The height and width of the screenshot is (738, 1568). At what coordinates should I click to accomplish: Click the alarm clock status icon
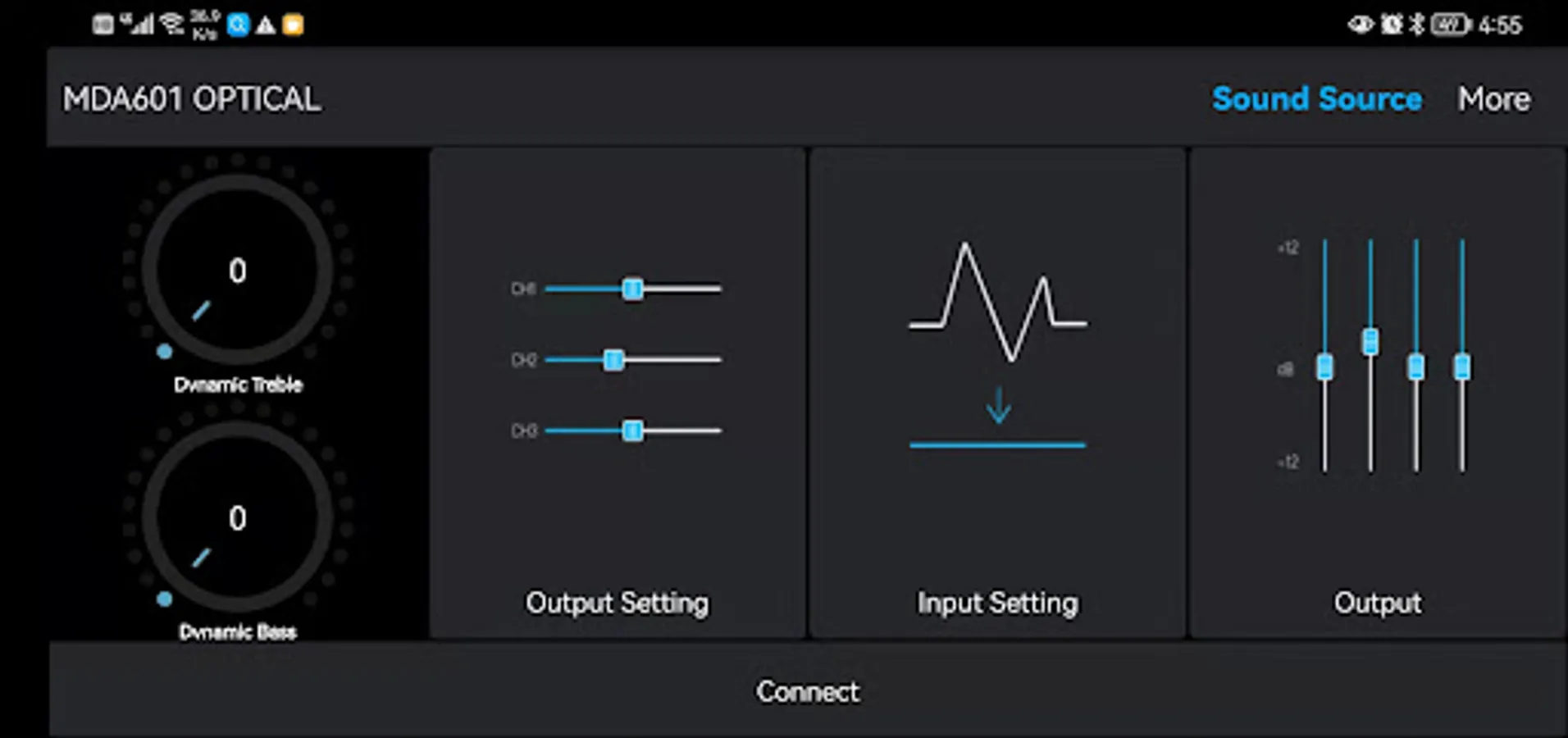pyautogui.click(x=1392, y=25)
